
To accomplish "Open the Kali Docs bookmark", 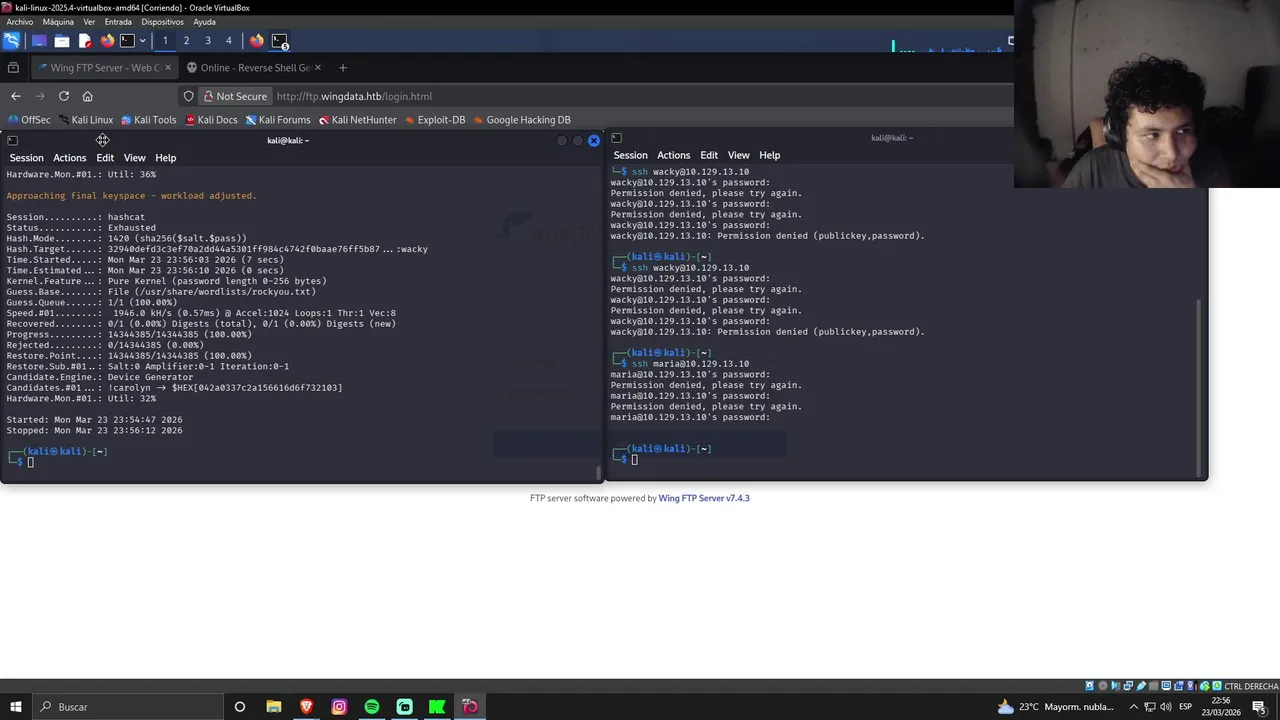I will point(211,120).
